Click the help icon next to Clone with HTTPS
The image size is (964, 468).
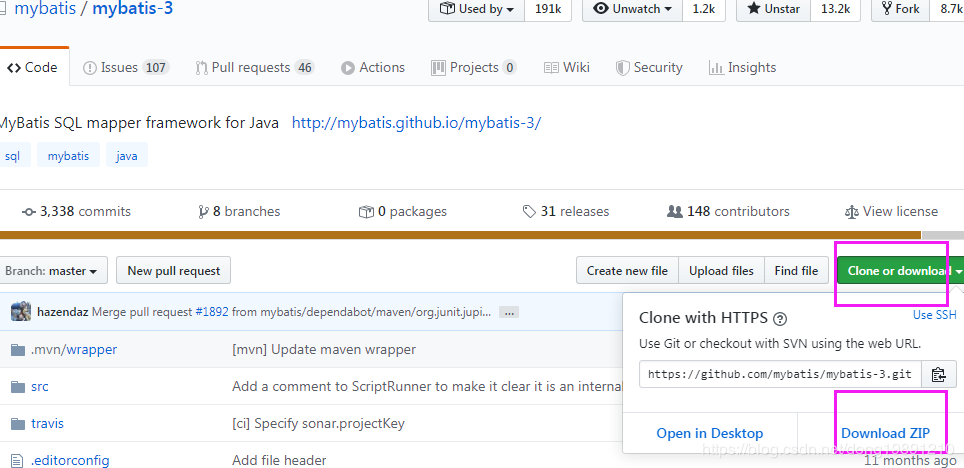780,319
